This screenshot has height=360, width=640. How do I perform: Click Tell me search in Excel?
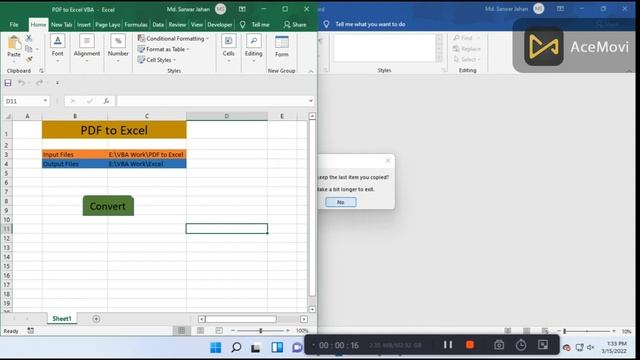click(x=255, y=24)
